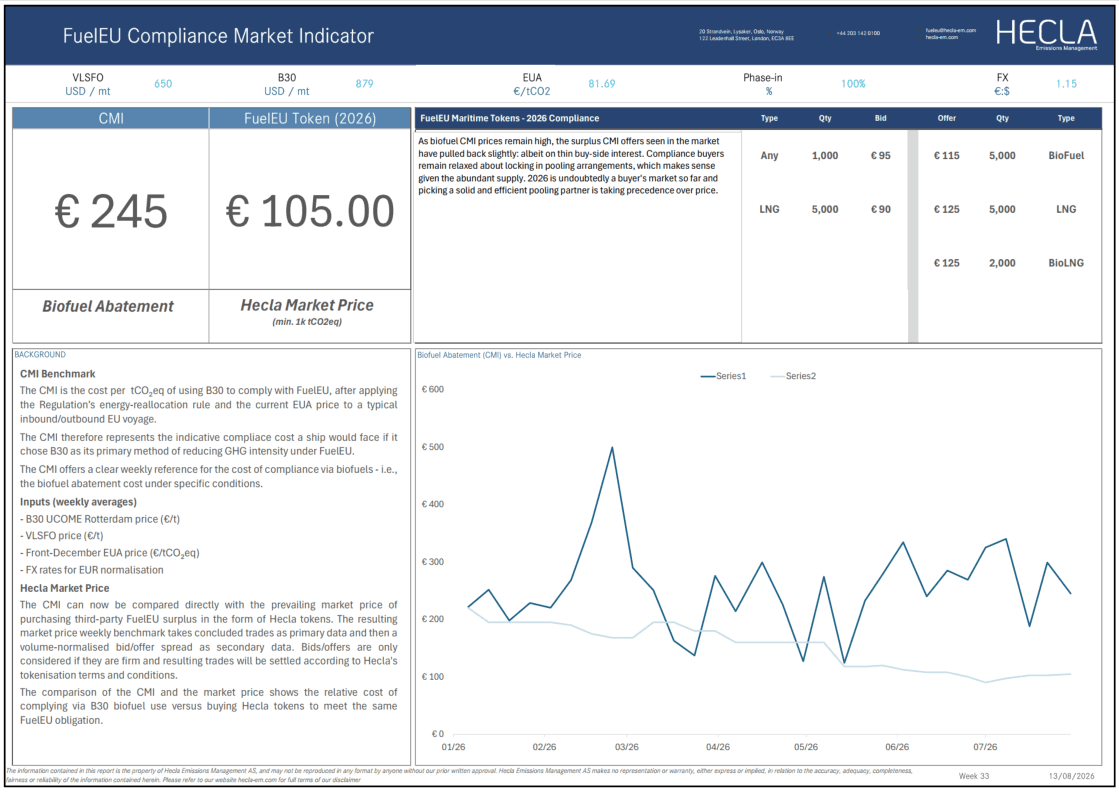Click the Series2 legend entry
Image resolution: width=1119 pixels, height=792 pixels.
pos(793,376)
